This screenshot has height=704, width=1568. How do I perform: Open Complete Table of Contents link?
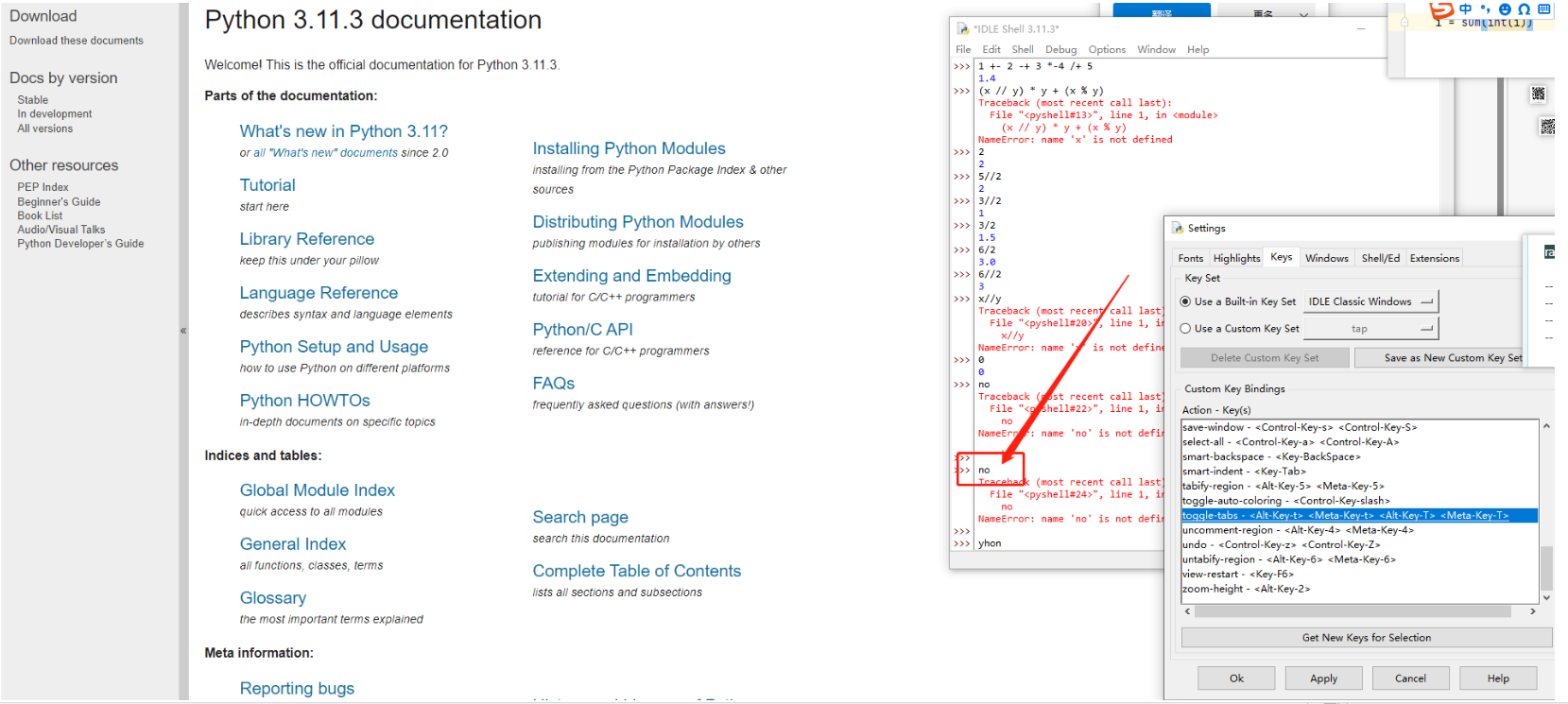(x=637, y=571)
